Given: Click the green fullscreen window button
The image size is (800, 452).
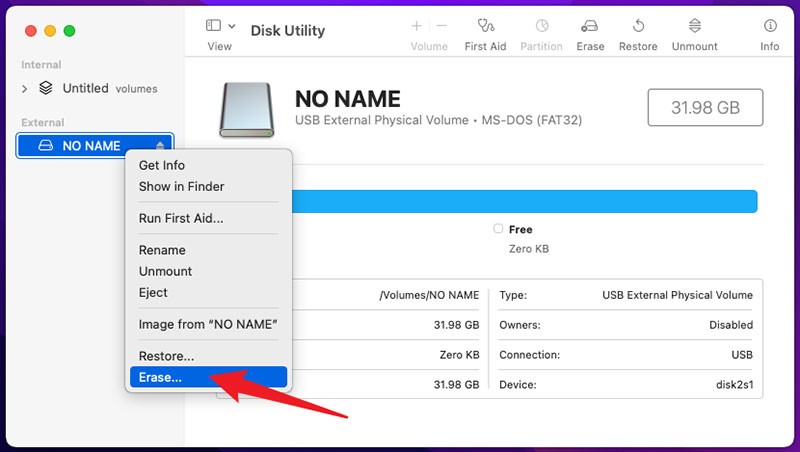Looking at the screenshot, I should [x=69, y=31].
